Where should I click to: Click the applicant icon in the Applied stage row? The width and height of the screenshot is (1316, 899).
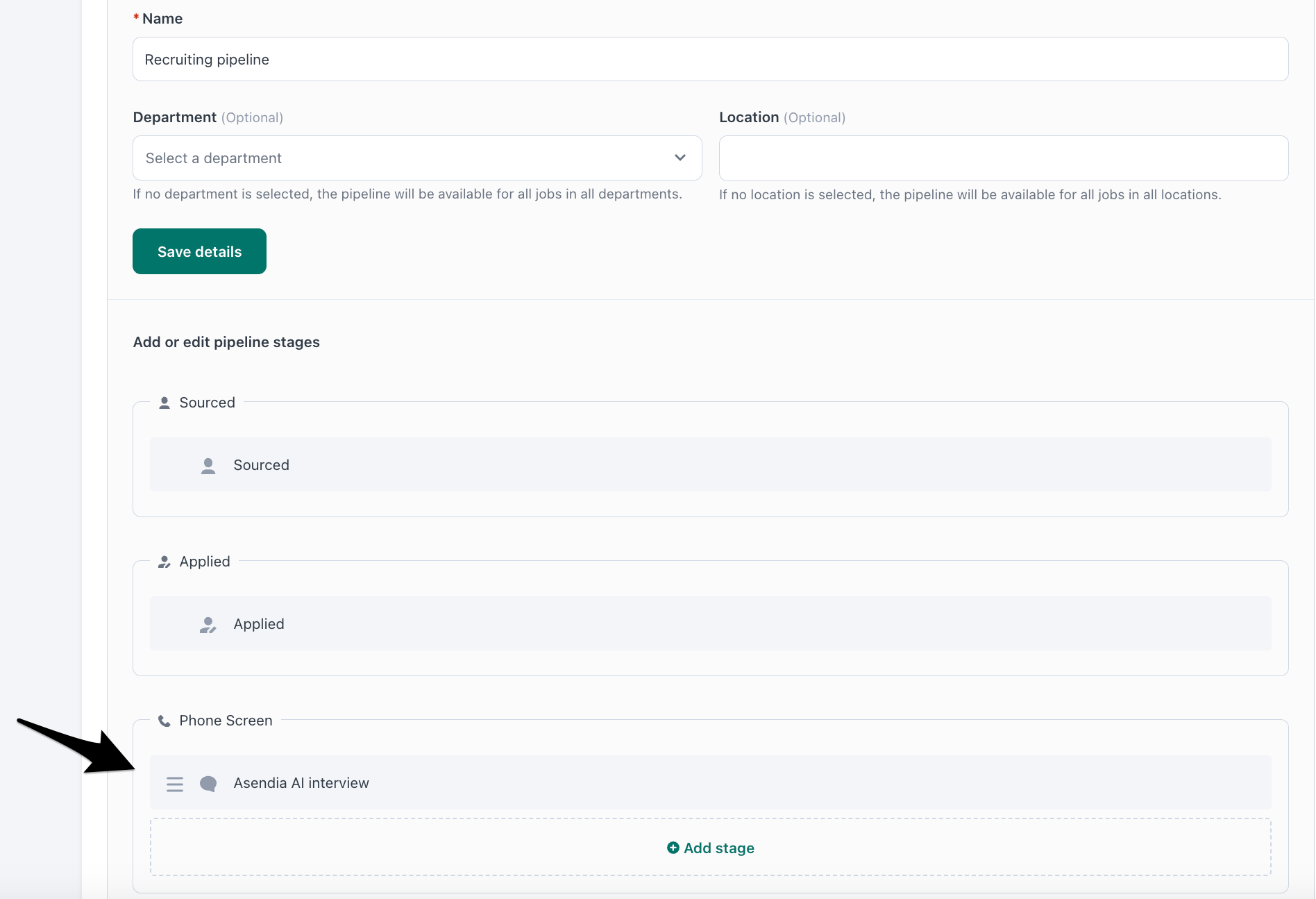208,624
